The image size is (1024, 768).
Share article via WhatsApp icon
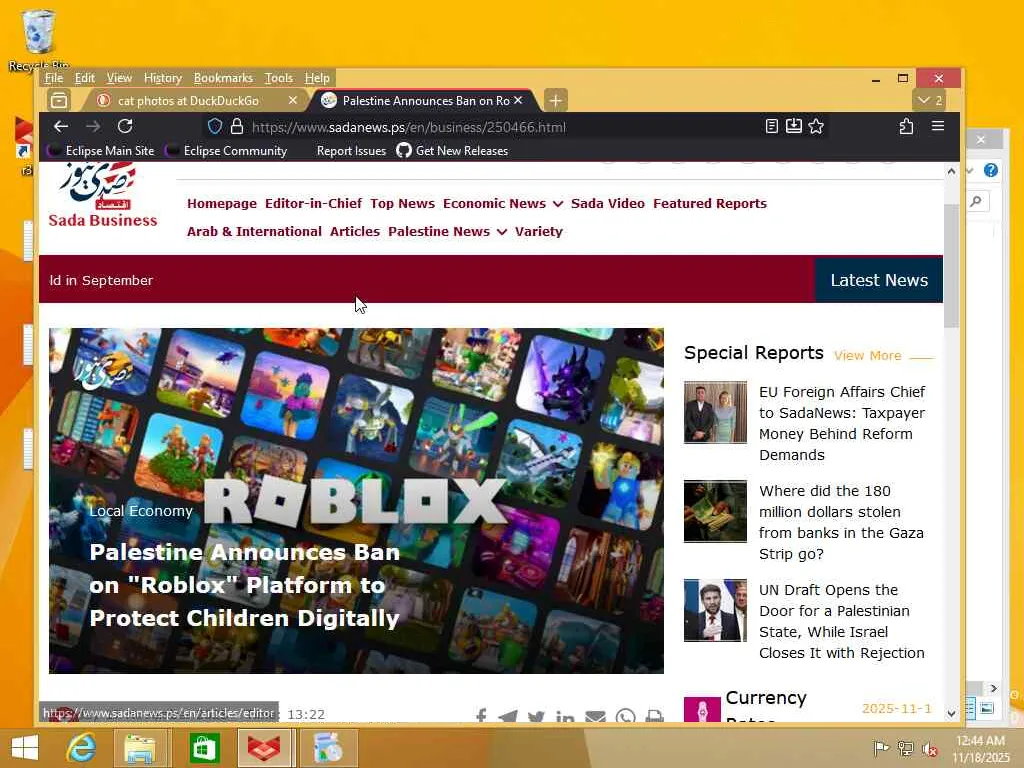(x=625, y=716)
